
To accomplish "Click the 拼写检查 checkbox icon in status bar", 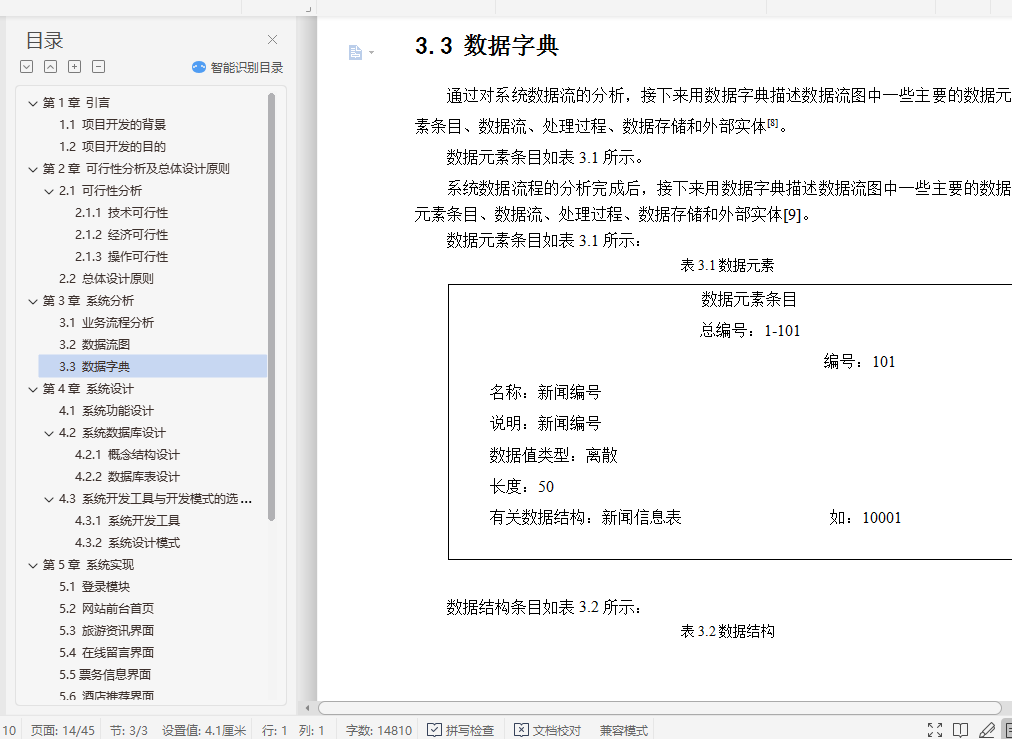I will coord(434,730).
